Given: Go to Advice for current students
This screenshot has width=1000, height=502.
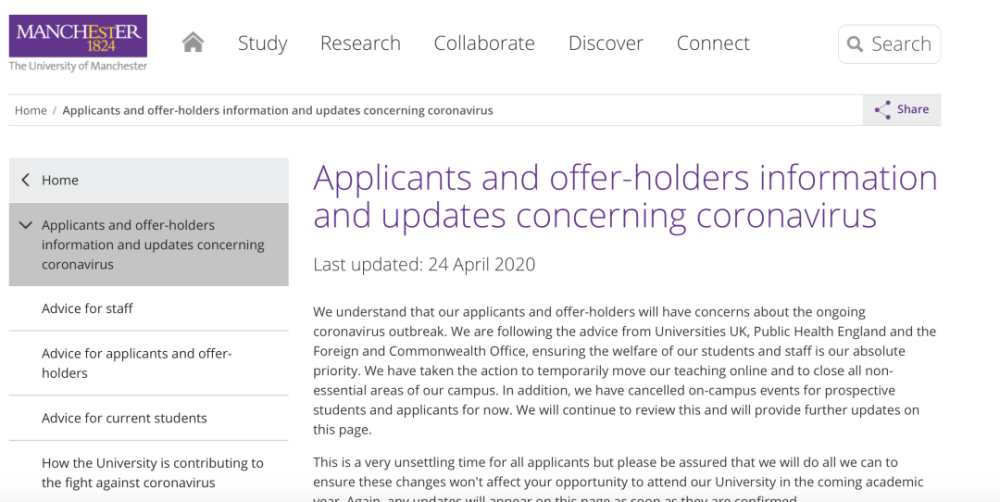Looking at the screenshot, I should 124,418.
